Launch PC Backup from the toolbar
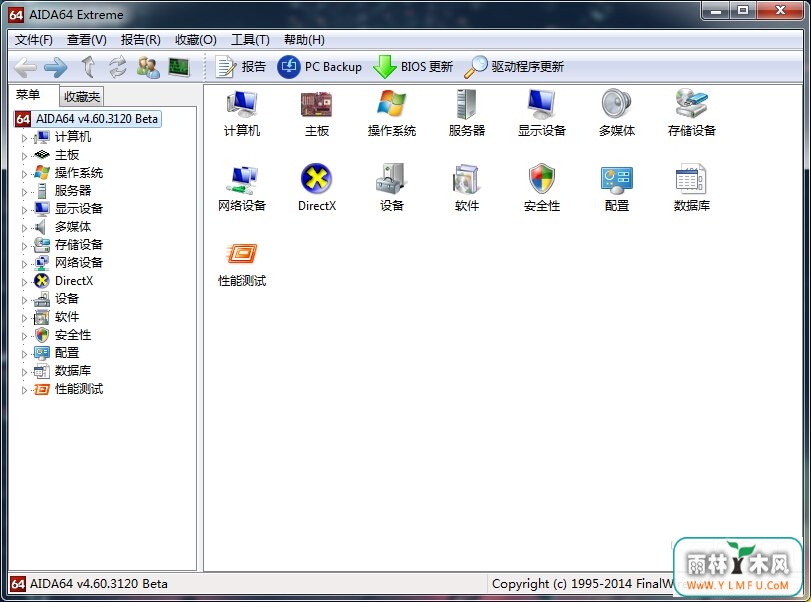811x602 pixels. [319, 67]
